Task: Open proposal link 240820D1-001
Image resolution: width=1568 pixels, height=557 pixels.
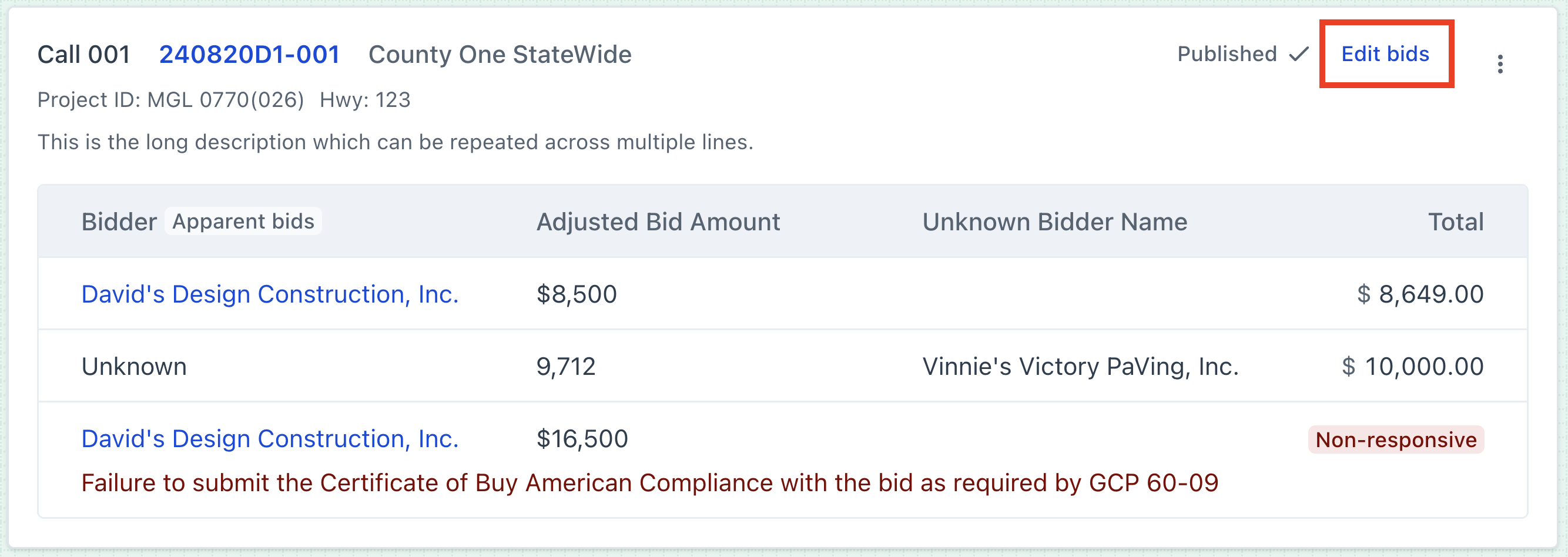Action: coord(250,55)
